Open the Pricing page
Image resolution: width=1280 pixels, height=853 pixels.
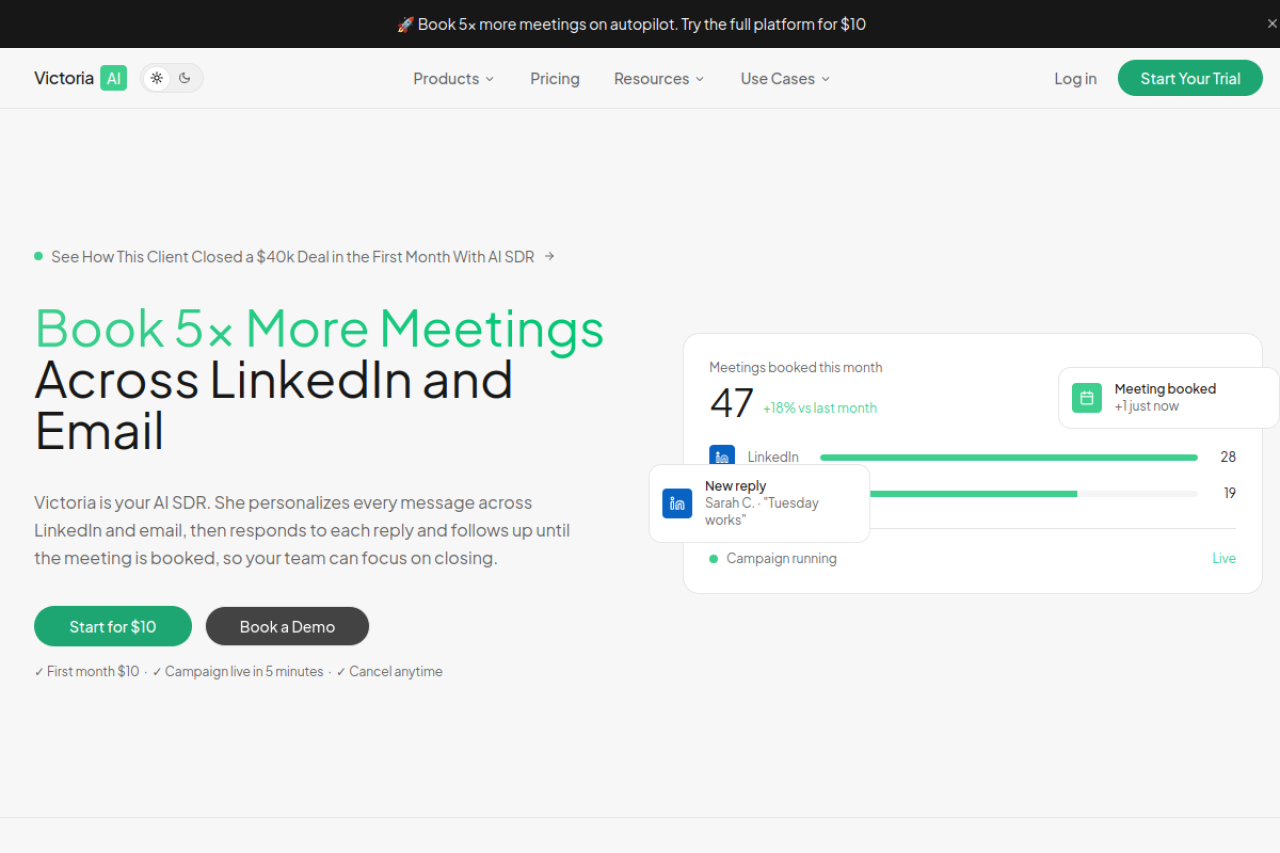tap(555, 79)
